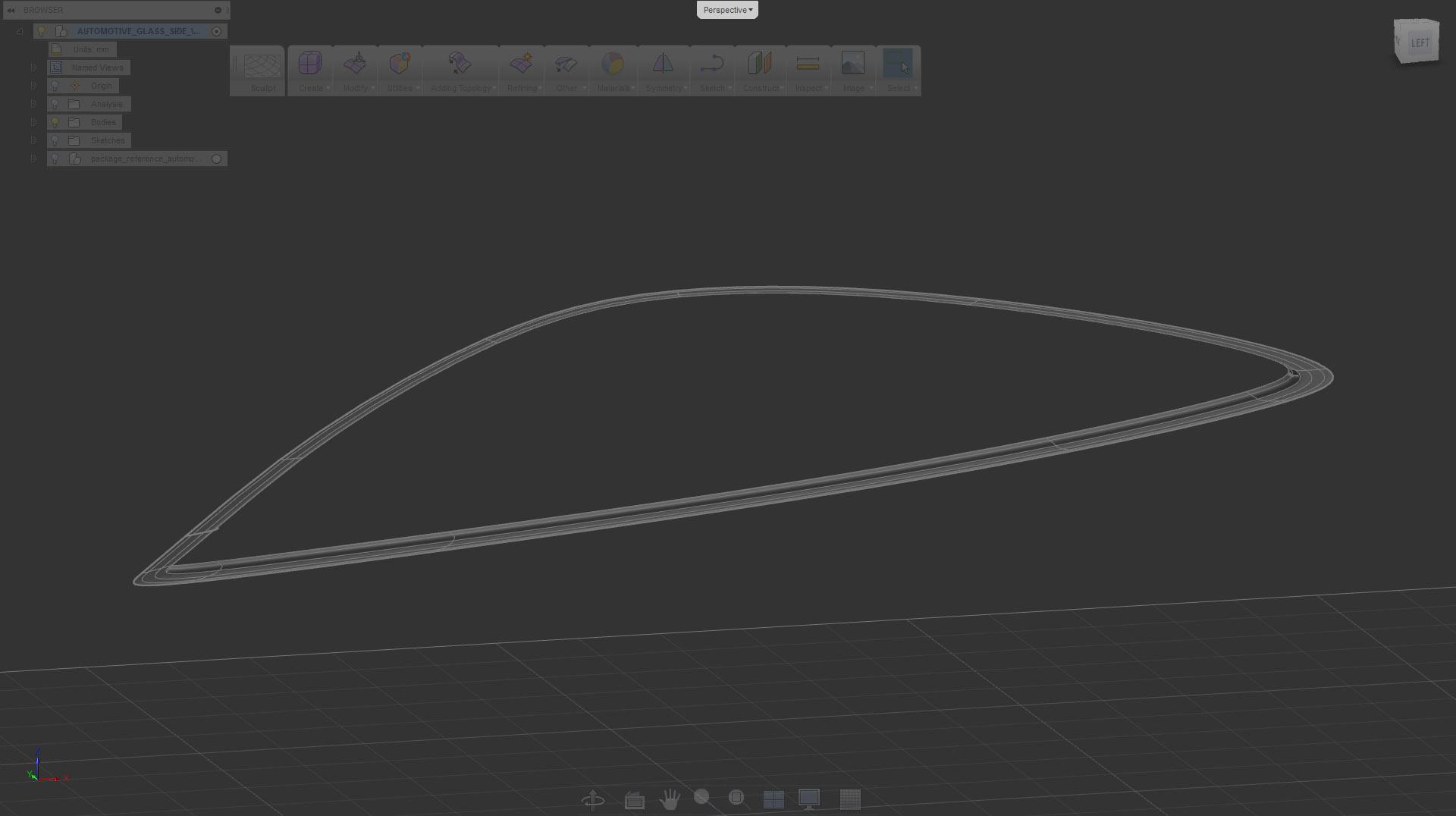Viewport: 1456px width, 816px height.
Task: Expand the Named Views node
Action: pyautogui.click(x=33, y=67)
